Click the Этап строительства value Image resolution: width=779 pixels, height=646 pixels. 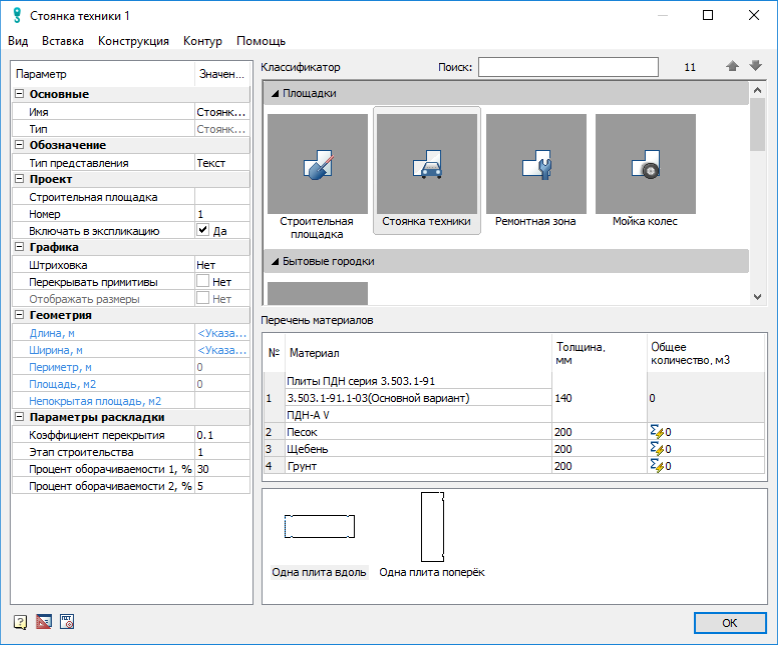(222, 452)
